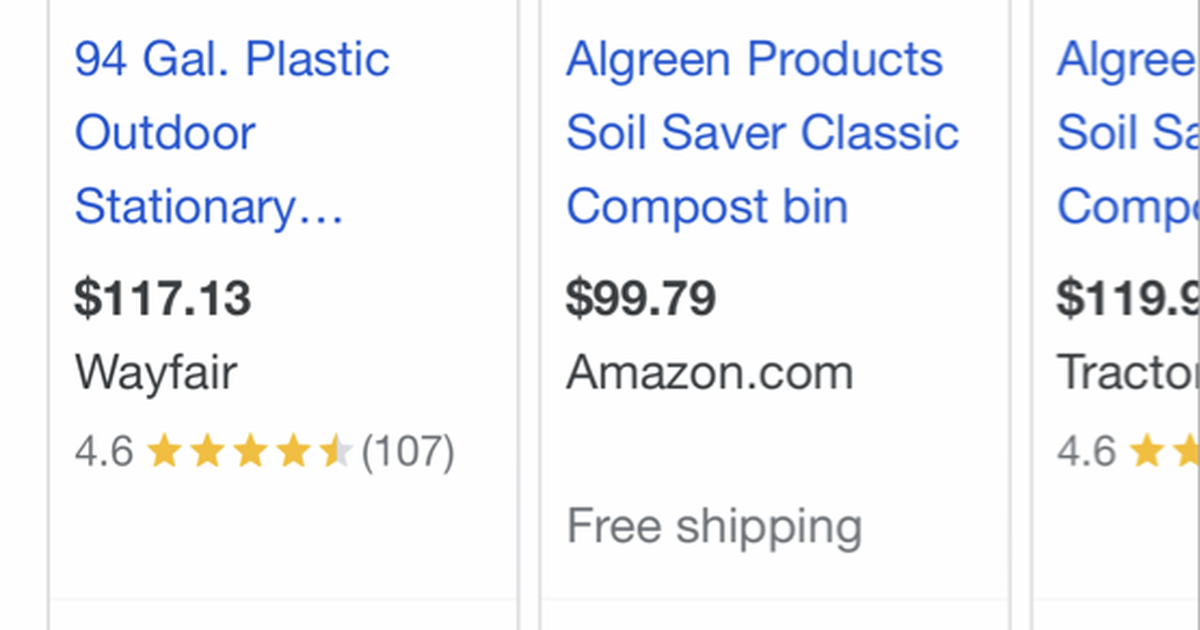Click the Tractor Supply retailer name
Screen dimensions: 1200x630
click(1128, 371)
